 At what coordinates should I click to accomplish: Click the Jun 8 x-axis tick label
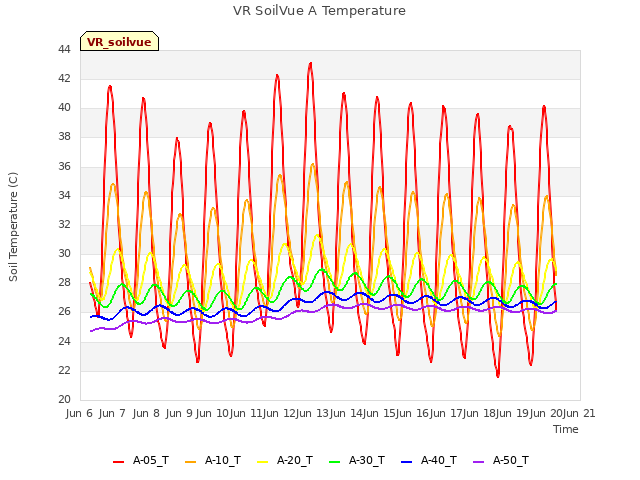tap(146, 413)
